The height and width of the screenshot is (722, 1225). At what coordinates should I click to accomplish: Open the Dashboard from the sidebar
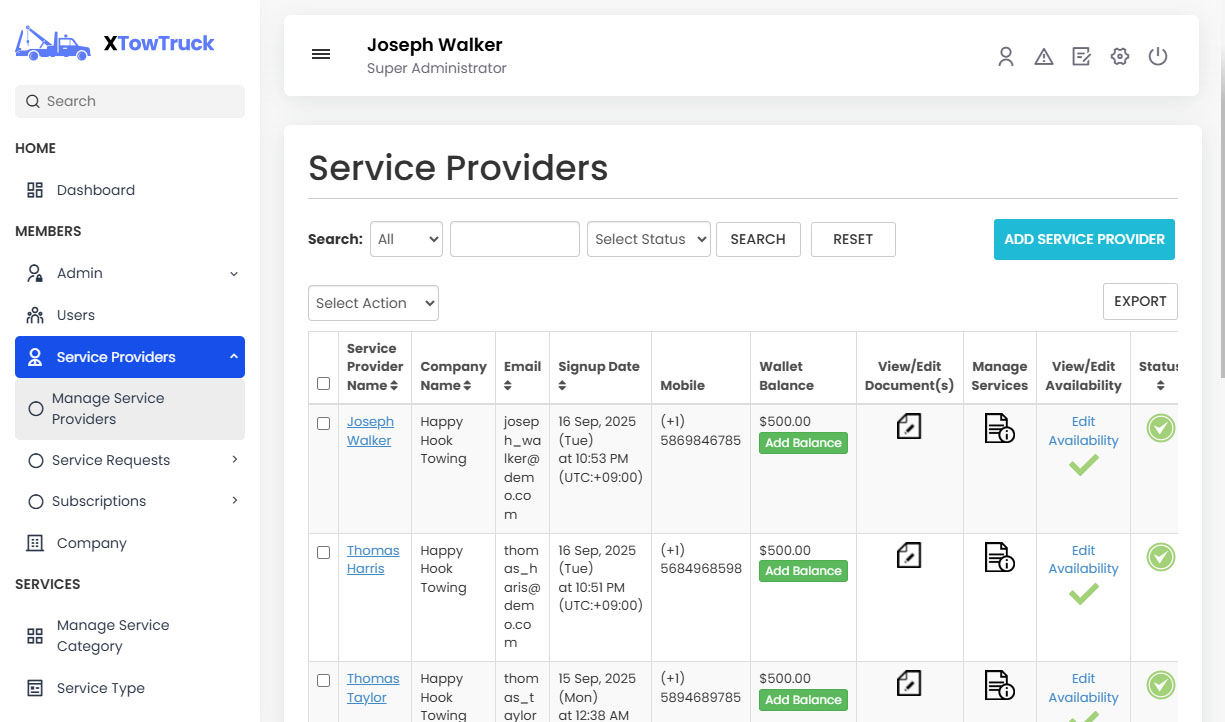tap(95, 189)
